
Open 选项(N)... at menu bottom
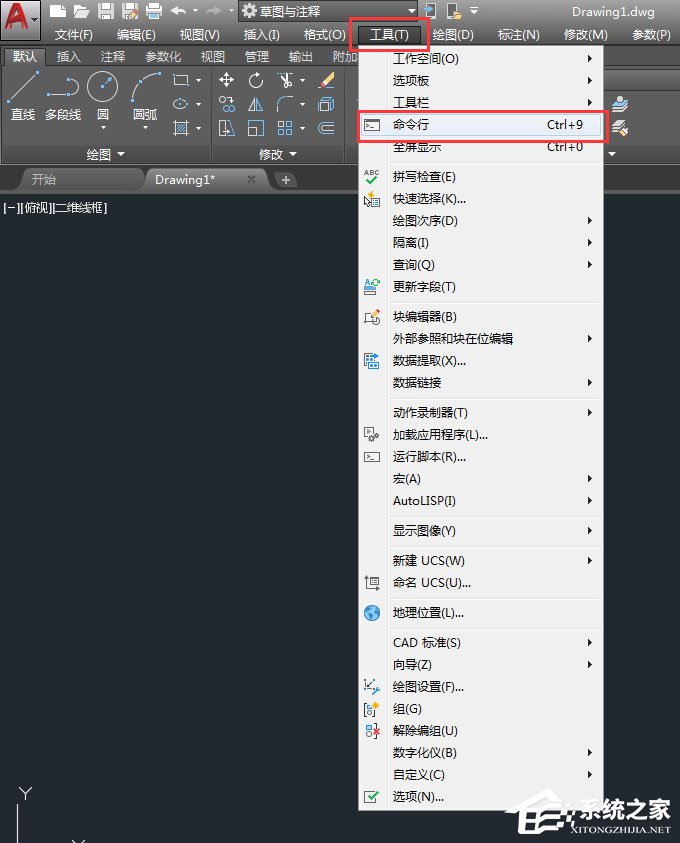point(418,797)
